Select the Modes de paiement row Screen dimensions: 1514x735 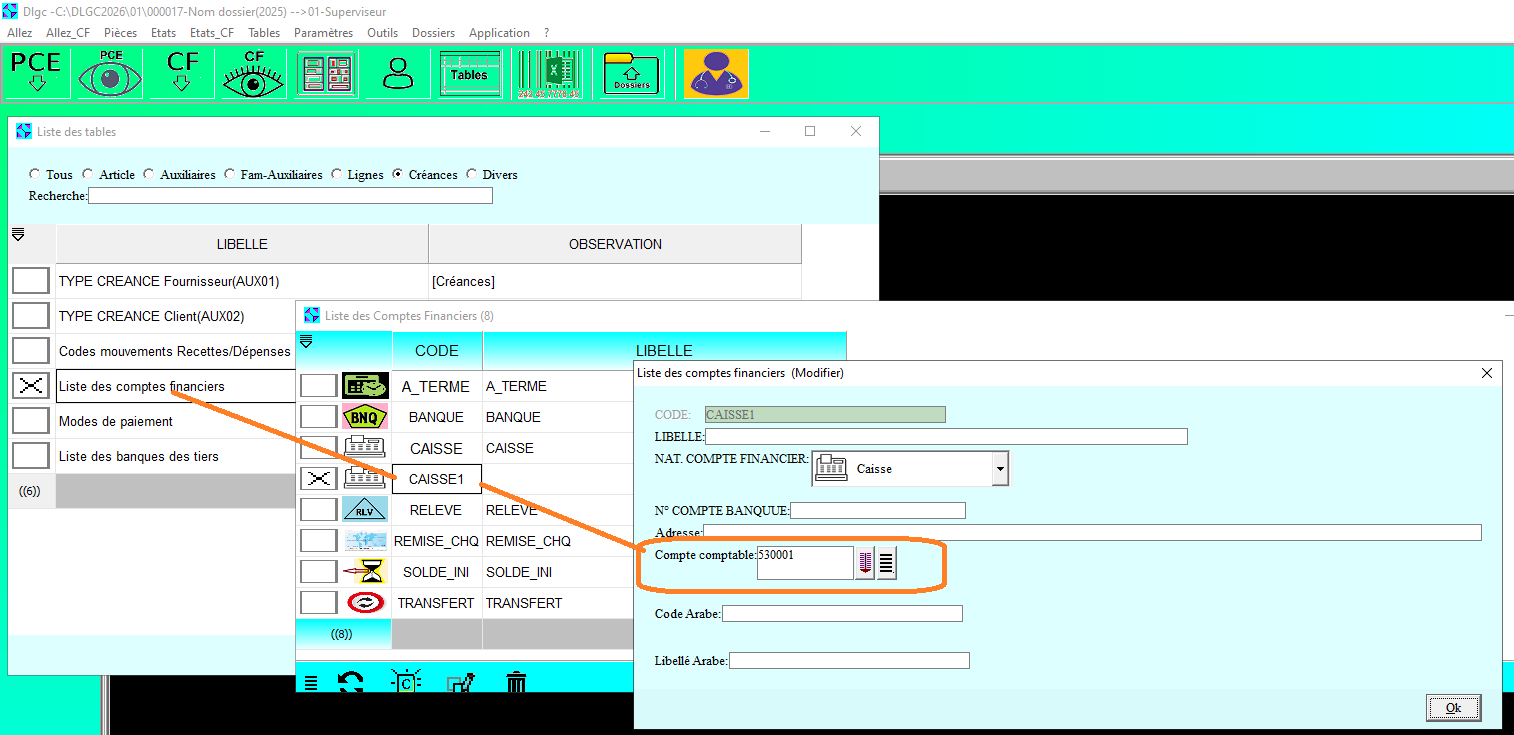coord(116,421)
